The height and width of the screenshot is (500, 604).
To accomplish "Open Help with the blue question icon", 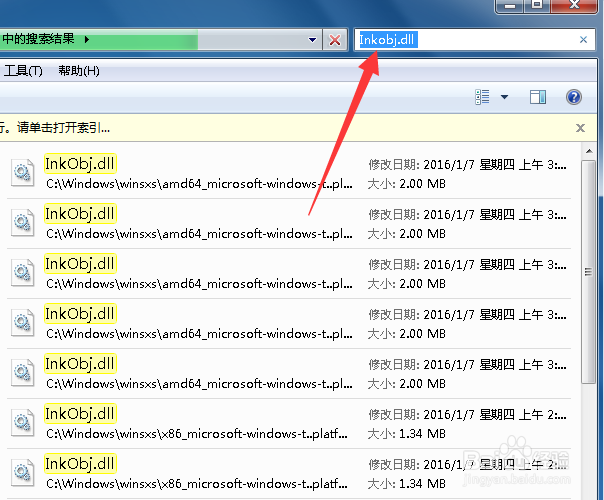I will 574,97.
